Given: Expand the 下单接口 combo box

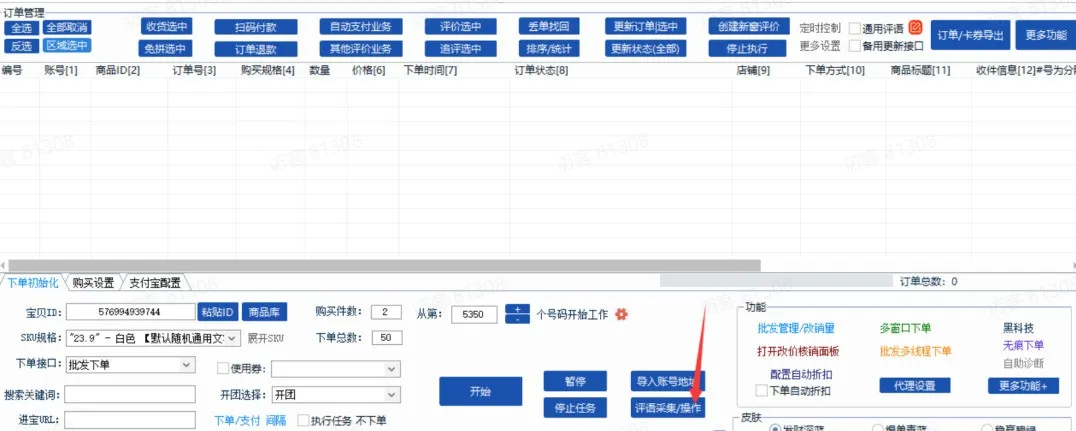Looking at the screenshot, I should (x=186, y=365).
